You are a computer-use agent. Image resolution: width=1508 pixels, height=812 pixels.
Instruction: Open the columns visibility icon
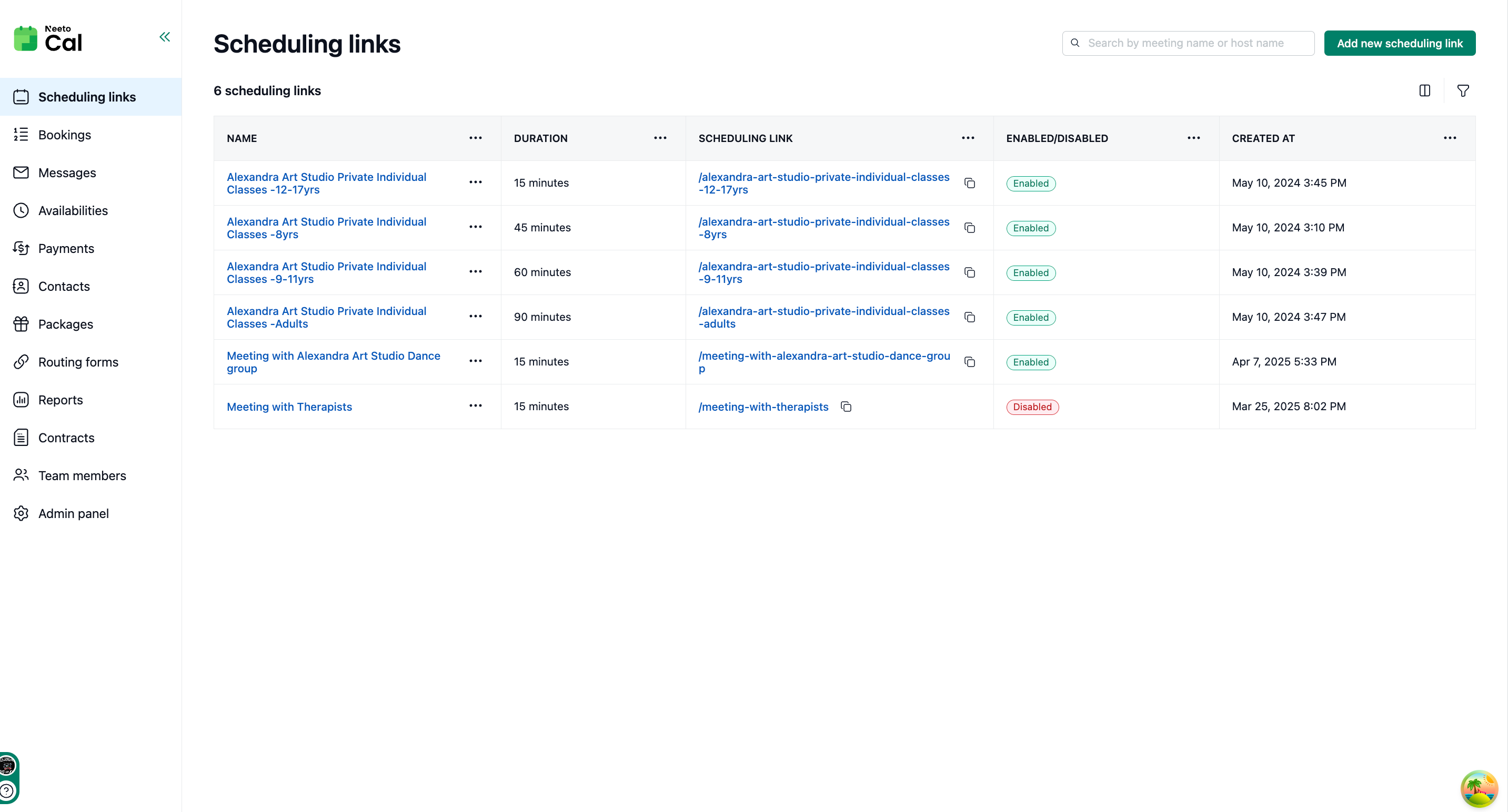[x=1424, y=90]
